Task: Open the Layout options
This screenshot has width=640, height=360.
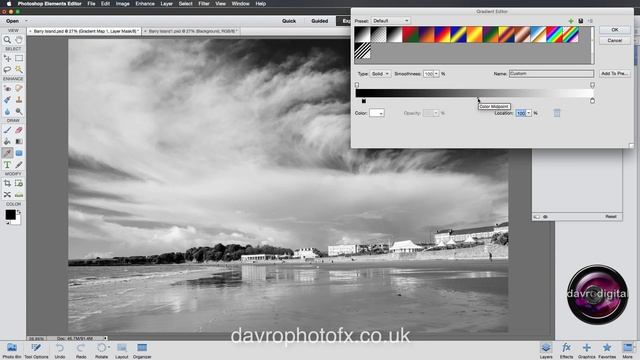Action: click(122, 350)
